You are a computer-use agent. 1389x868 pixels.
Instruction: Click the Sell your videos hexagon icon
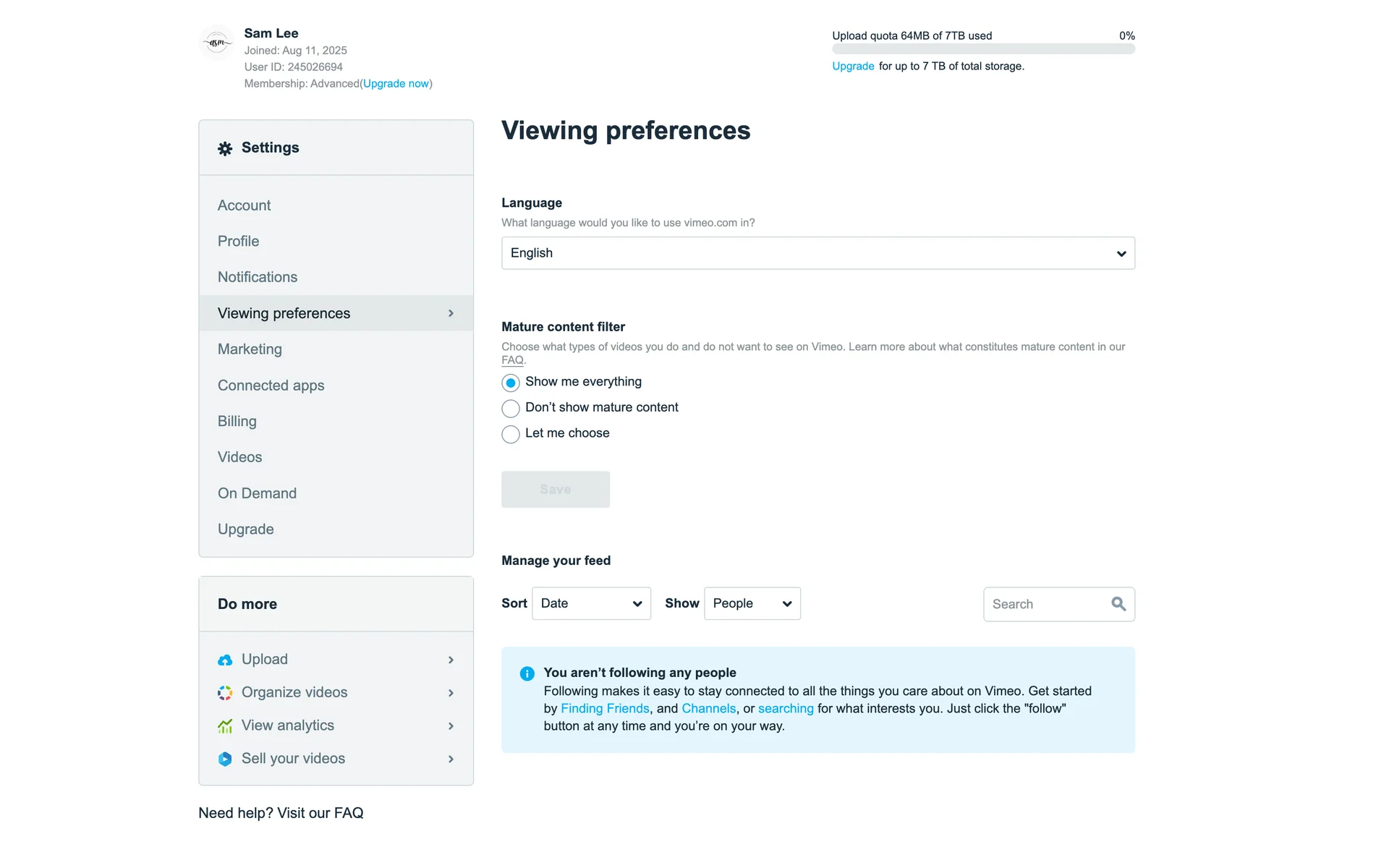click(225, 759)
